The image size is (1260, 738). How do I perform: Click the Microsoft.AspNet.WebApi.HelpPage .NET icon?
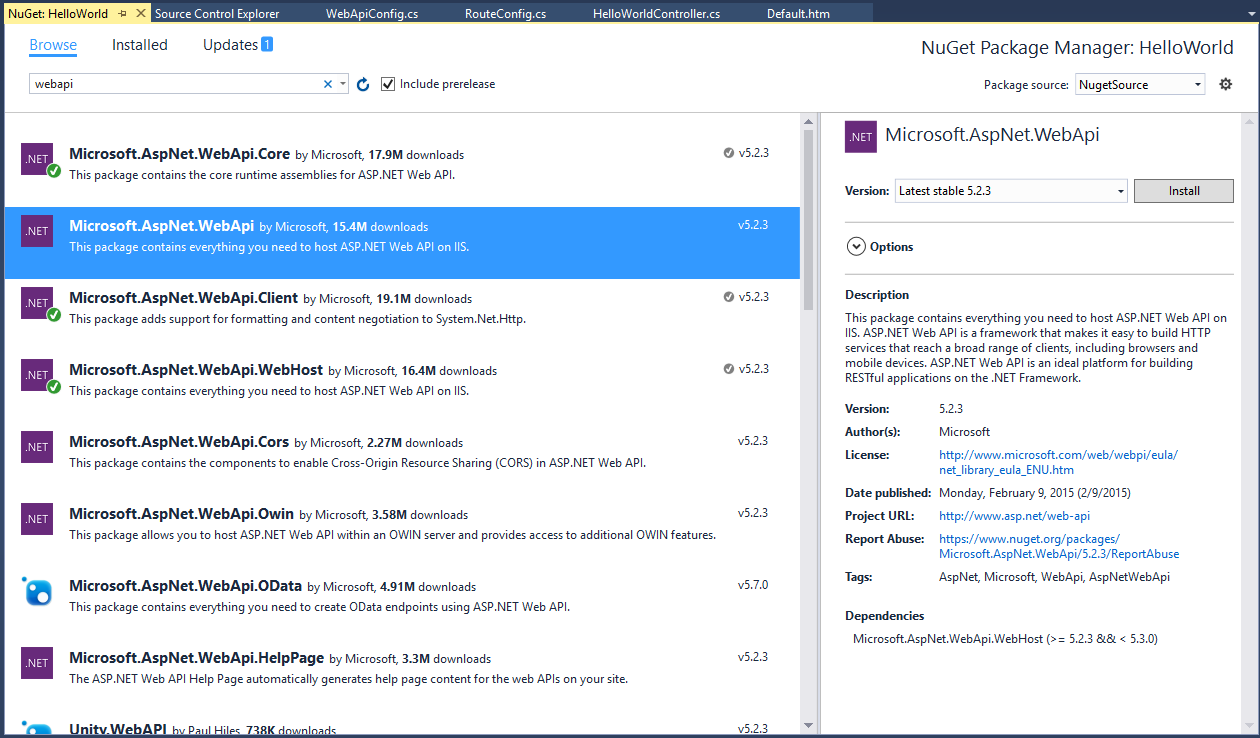click(37, 663)
